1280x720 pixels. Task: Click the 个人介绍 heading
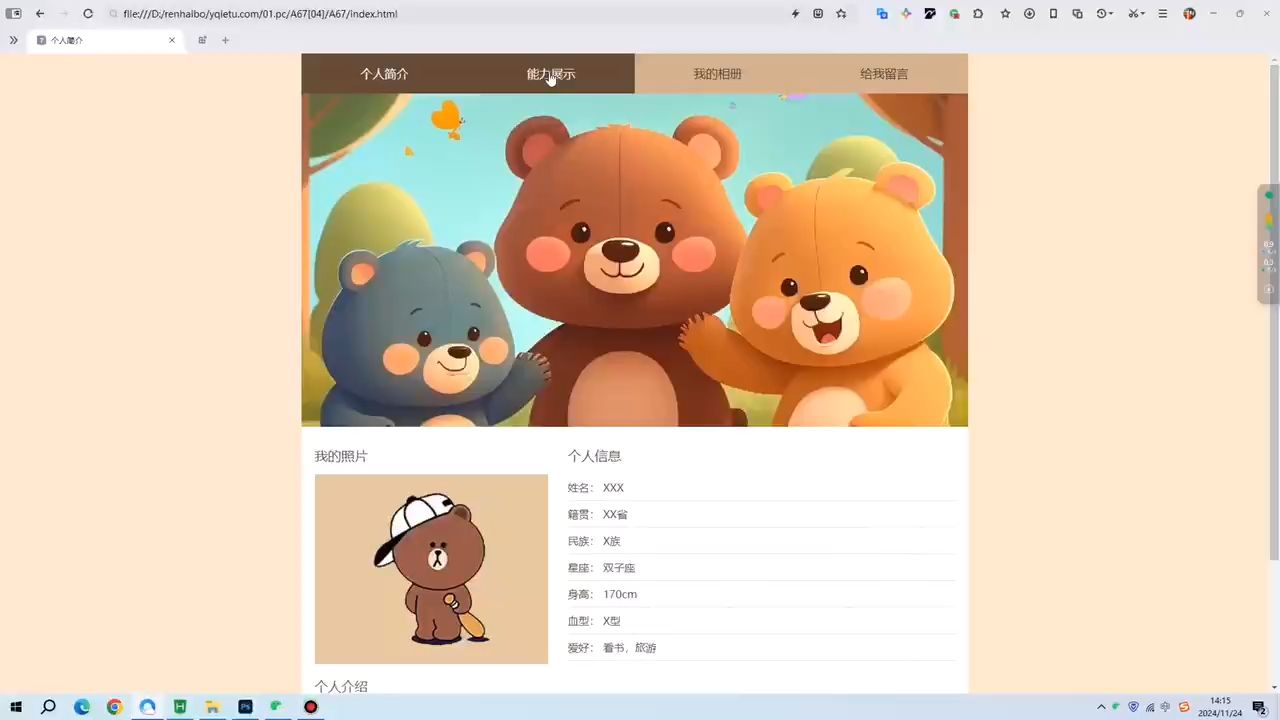tap(341, 686)
